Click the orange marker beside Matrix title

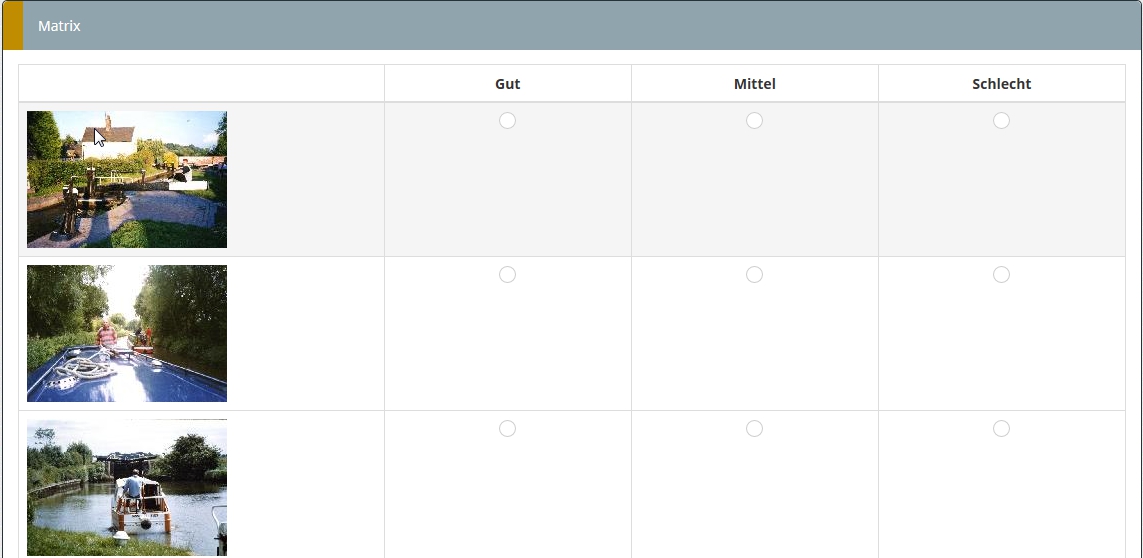[12, 26]
